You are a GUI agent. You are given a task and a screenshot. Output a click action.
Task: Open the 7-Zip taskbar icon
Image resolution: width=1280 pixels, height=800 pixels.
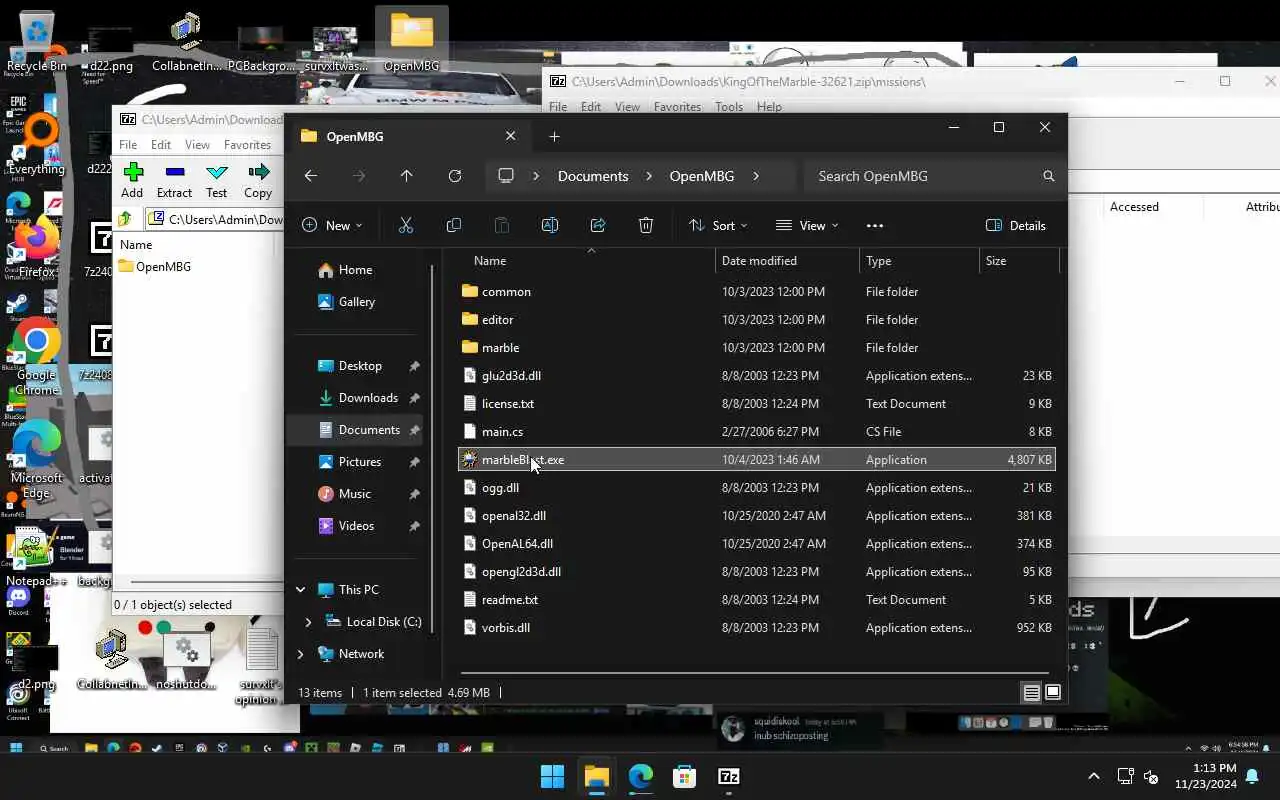coord(729,776)
